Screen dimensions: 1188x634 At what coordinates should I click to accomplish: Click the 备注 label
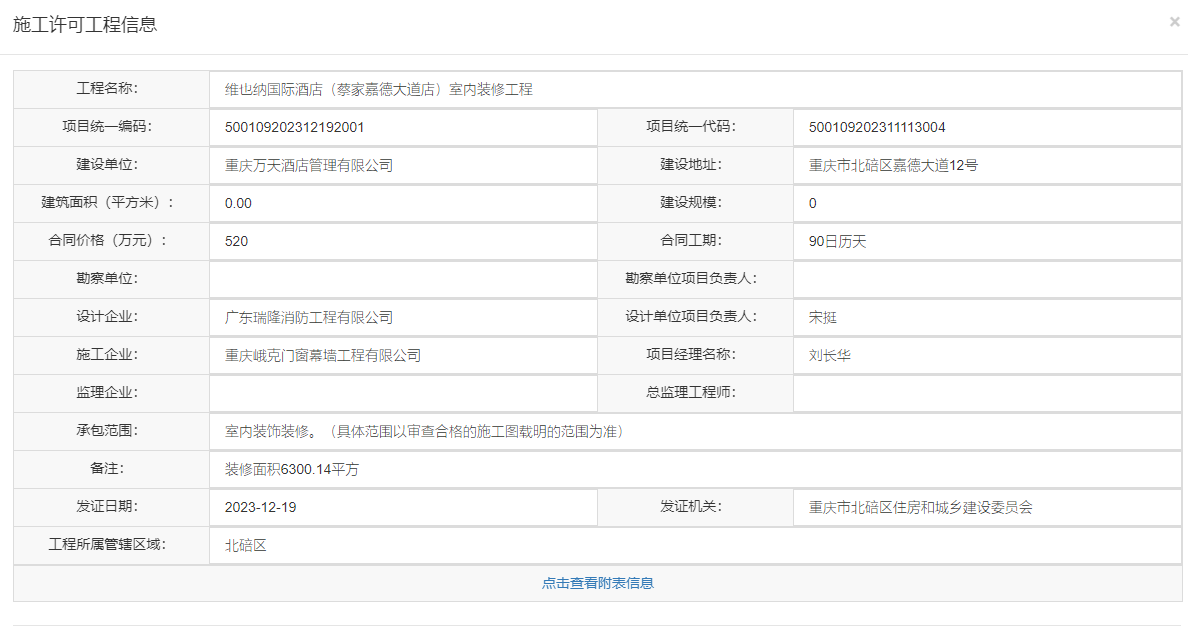coord(107,468)
